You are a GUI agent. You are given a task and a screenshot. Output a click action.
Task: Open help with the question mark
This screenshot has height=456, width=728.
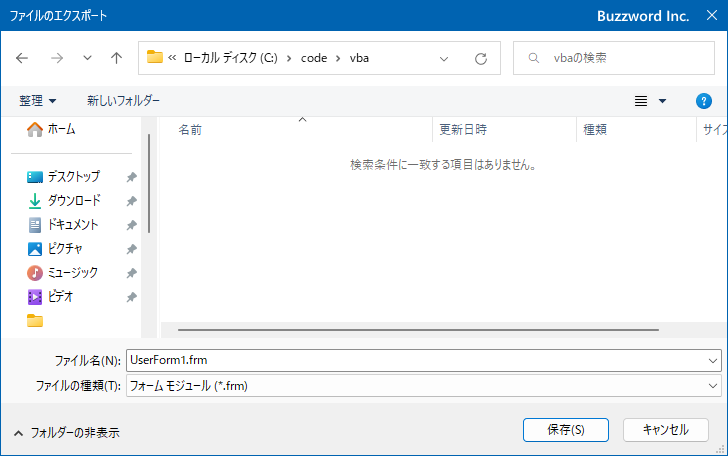click(x=704, y=101)
